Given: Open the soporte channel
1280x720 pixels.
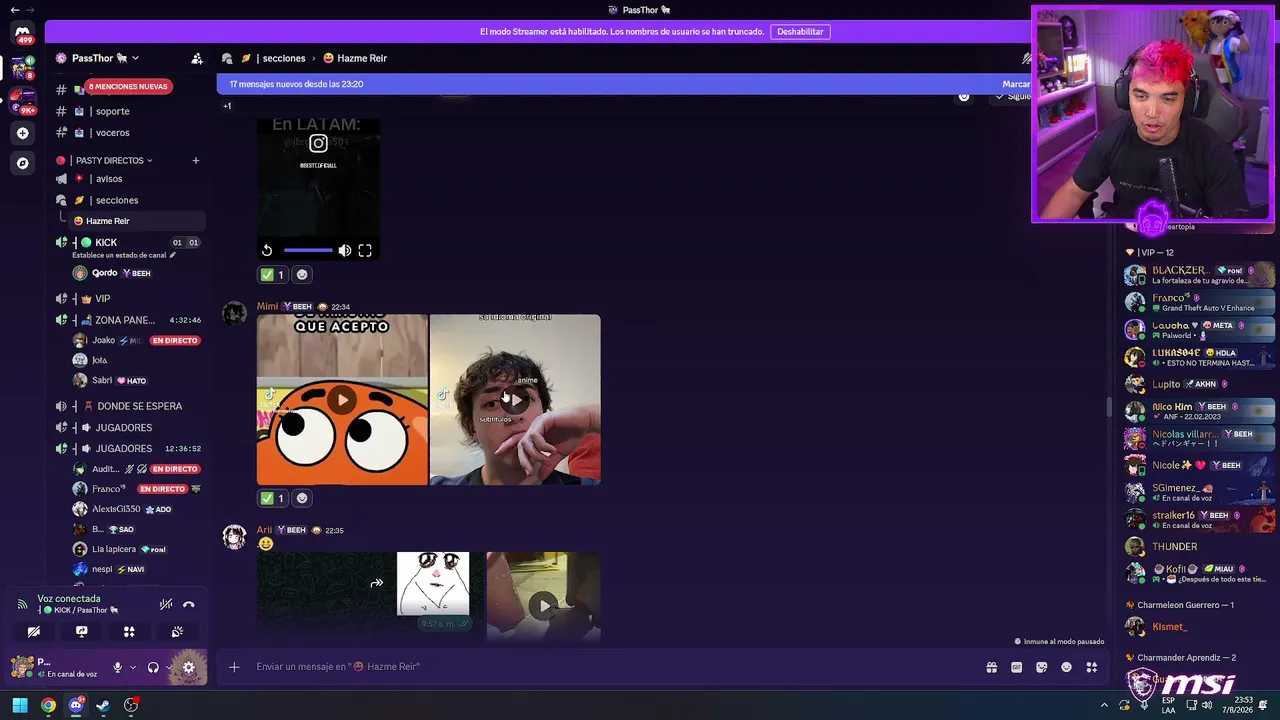Looking at the screenshot, I should (112, 112).
